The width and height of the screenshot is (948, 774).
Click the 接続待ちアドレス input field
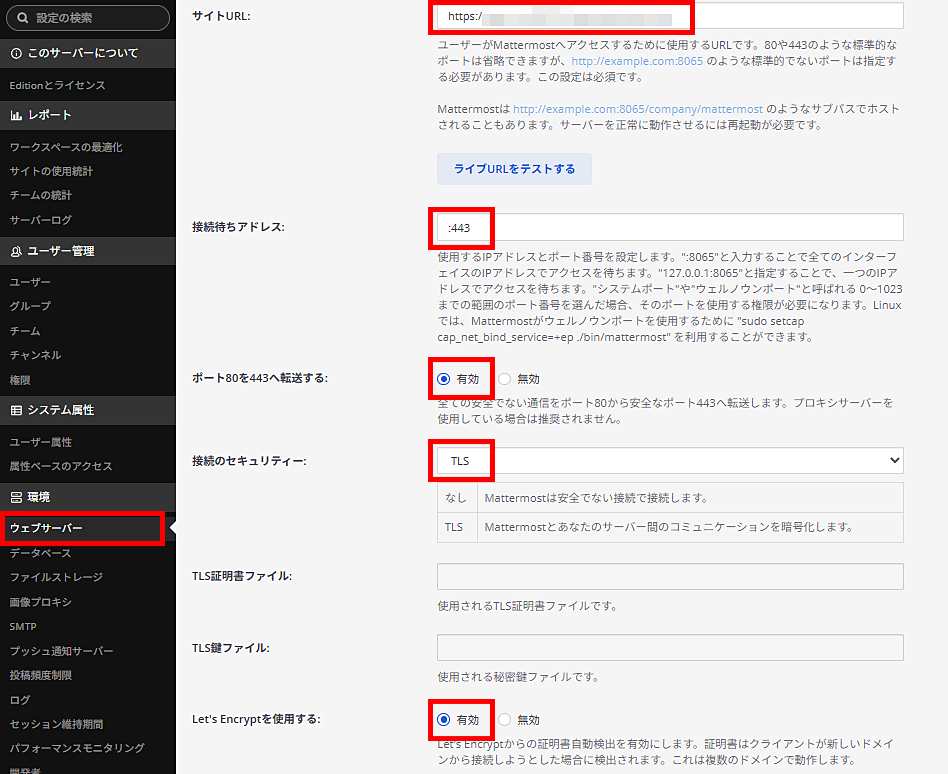coord(670,227)
